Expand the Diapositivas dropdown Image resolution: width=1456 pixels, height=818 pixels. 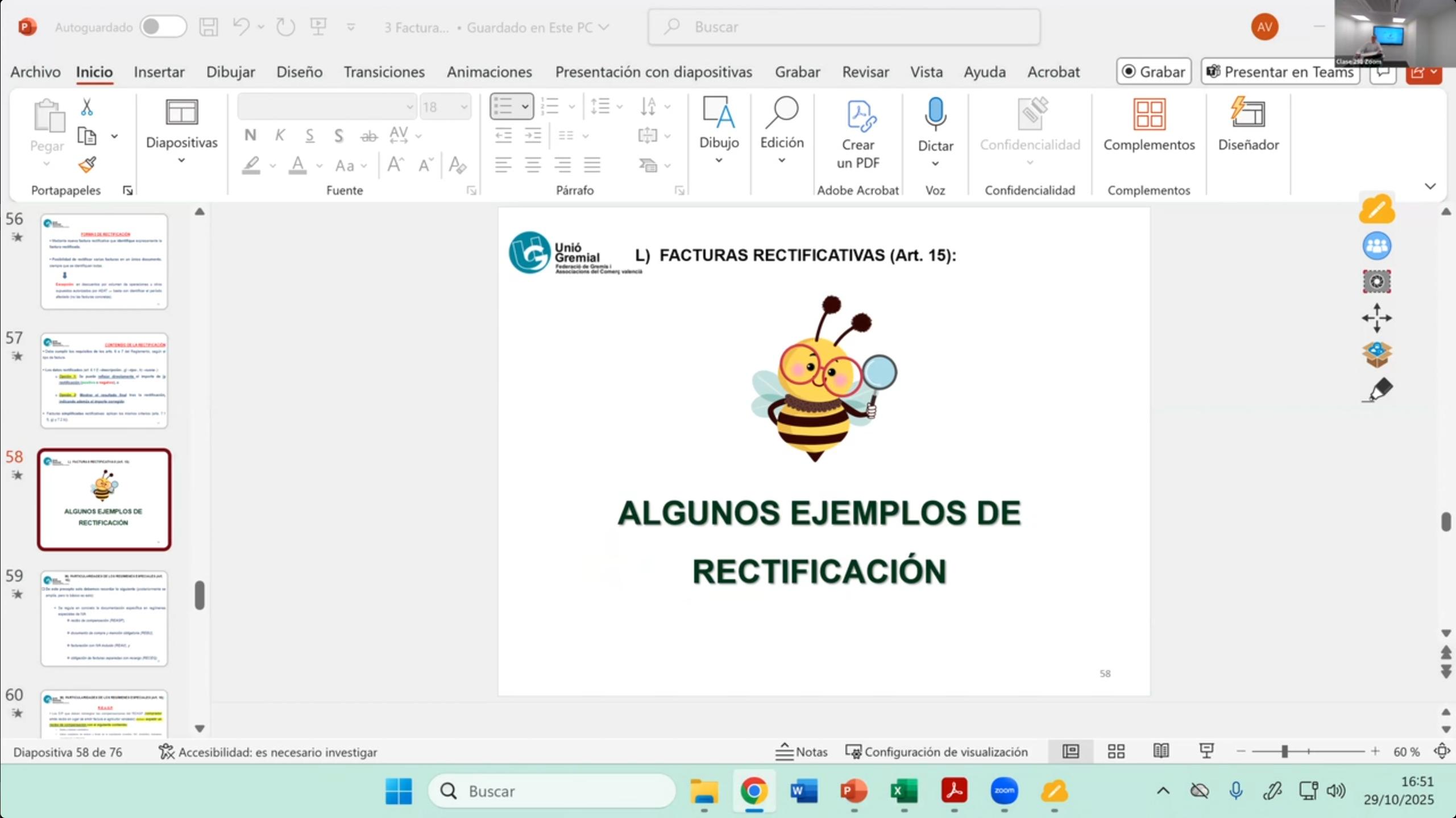pos(181,161)
